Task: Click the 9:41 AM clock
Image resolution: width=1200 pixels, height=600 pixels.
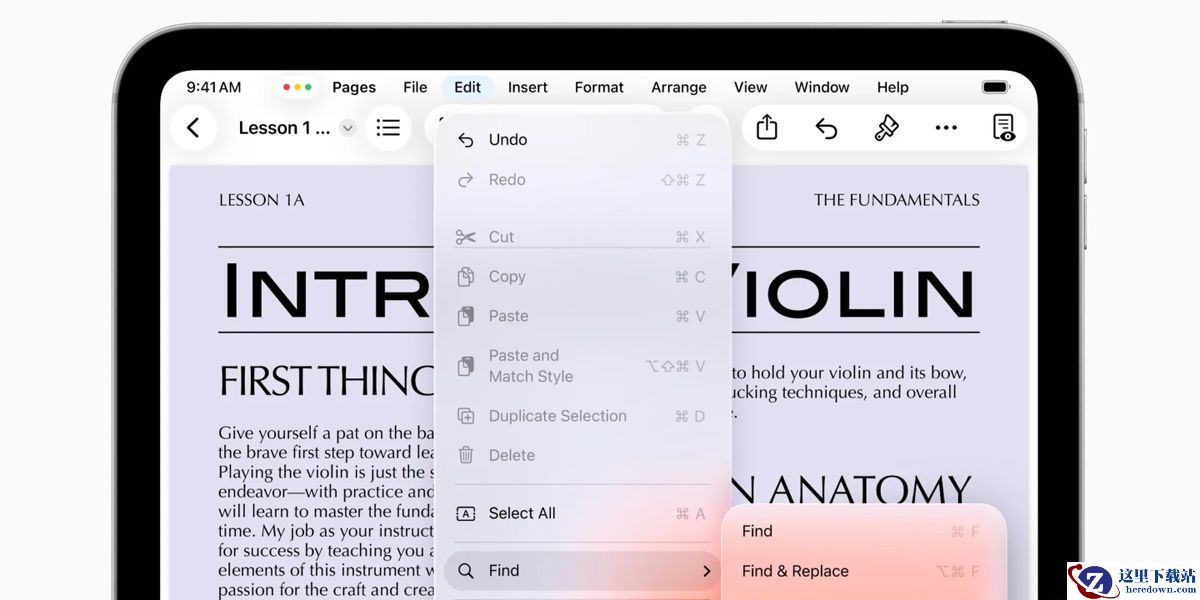Action: pos(214,87)
